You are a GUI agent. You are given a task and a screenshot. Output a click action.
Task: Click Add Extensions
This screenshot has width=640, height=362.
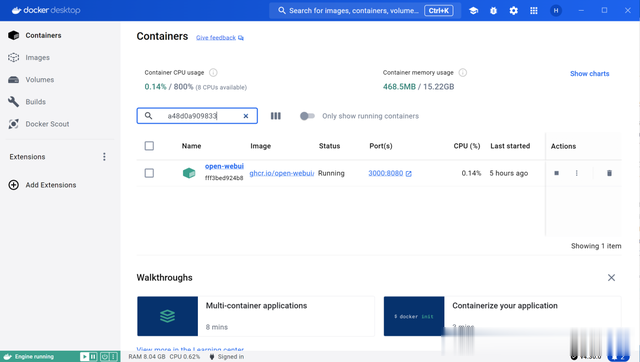(42, 185)
